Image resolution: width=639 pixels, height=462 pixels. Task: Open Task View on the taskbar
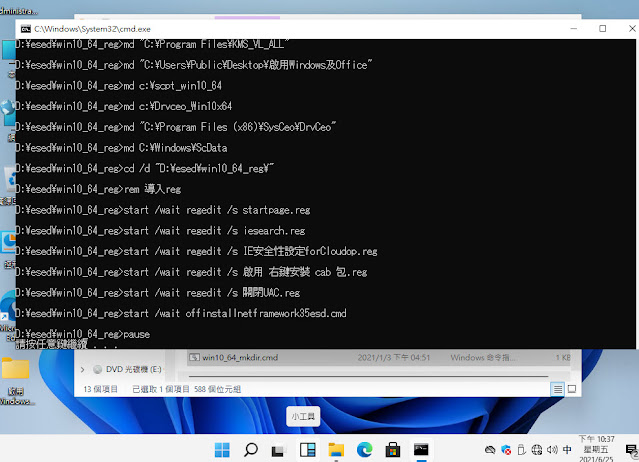278,450
